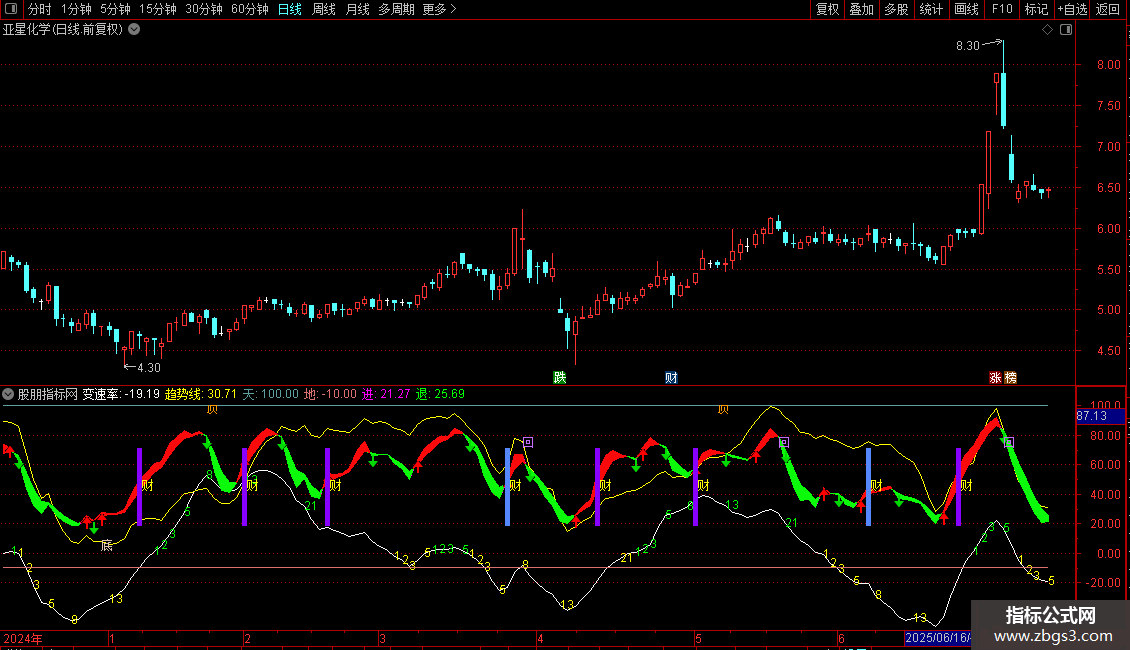Click the panel layout icon at top-left
This screenshot has height=650, width=1130.
[10, 9]
